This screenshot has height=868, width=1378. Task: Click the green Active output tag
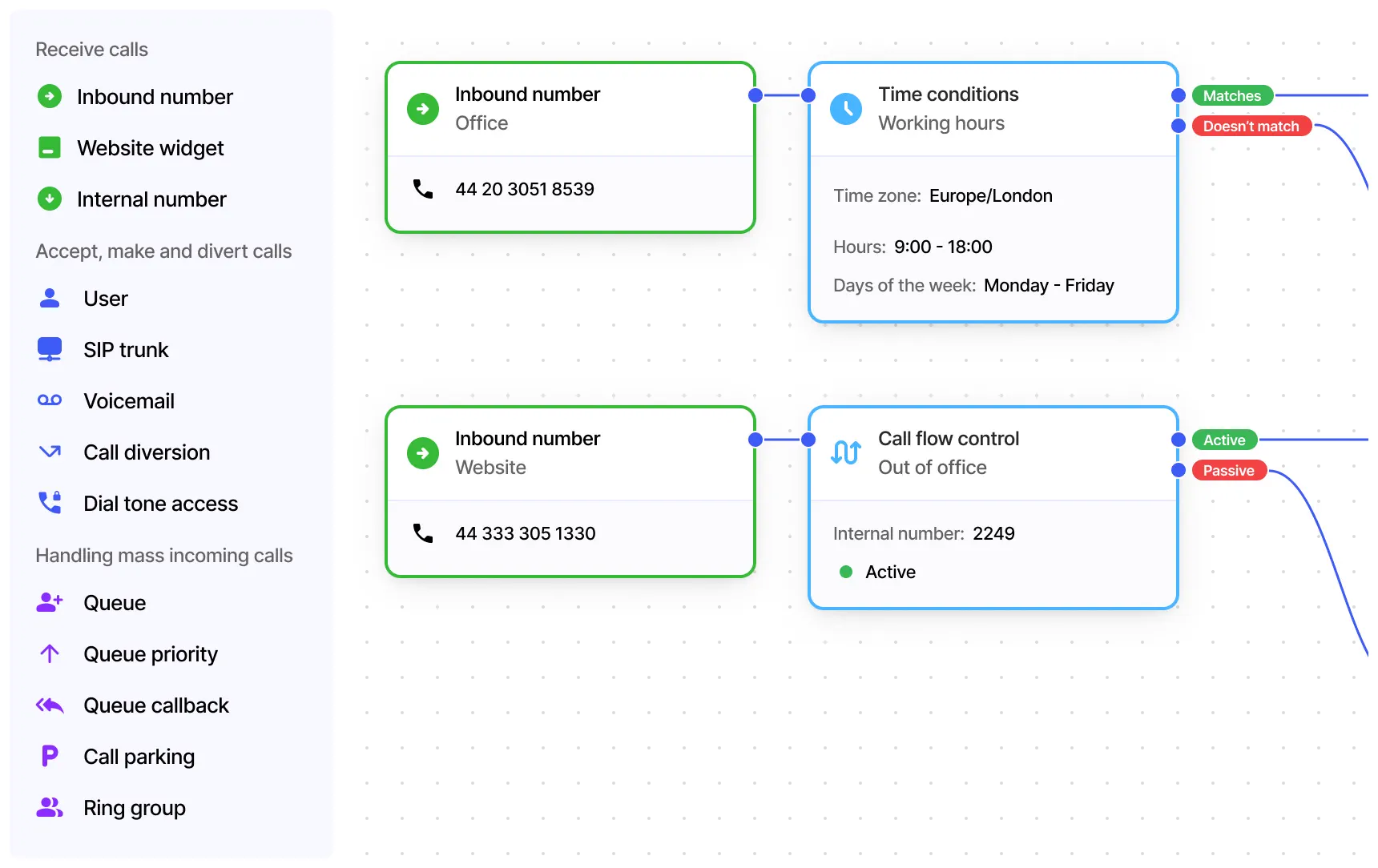click(1224, 440)
